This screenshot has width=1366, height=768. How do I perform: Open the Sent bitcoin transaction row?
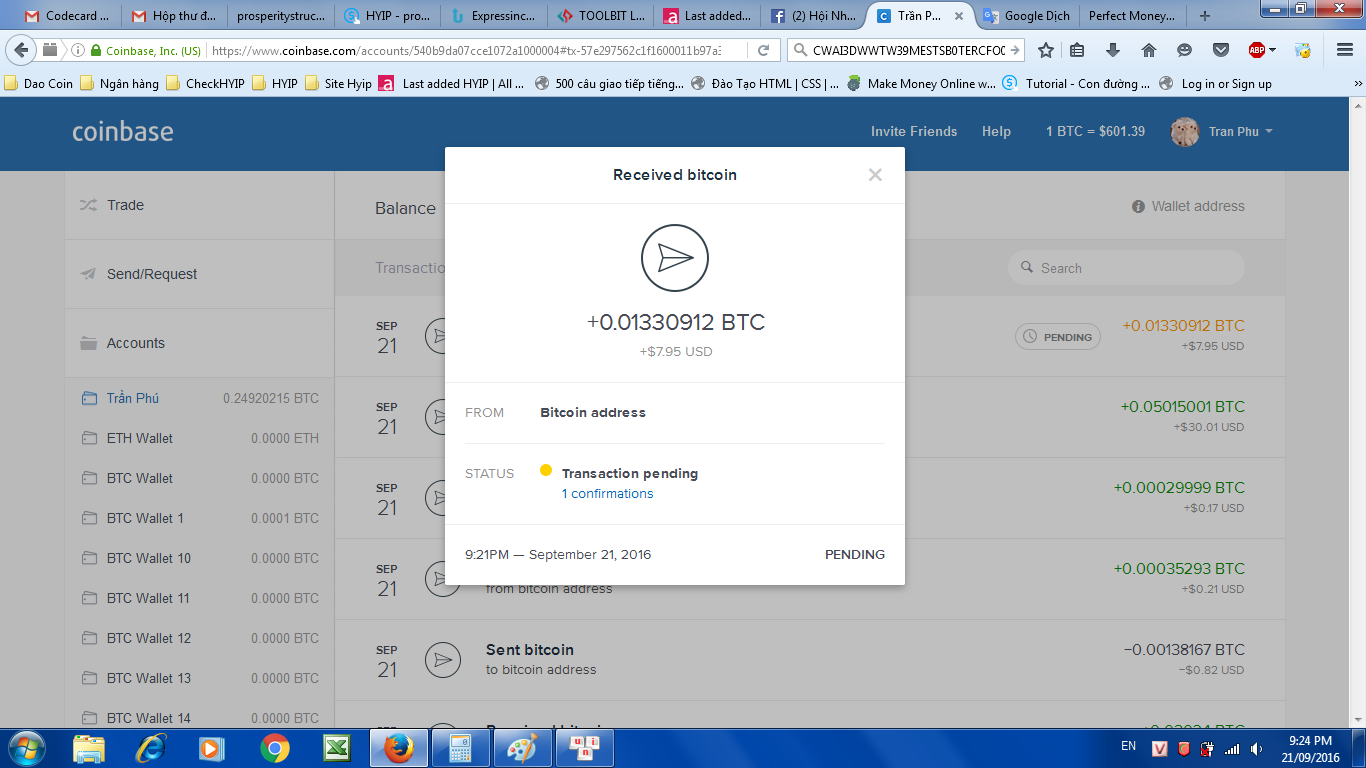[x=810, y=659]
